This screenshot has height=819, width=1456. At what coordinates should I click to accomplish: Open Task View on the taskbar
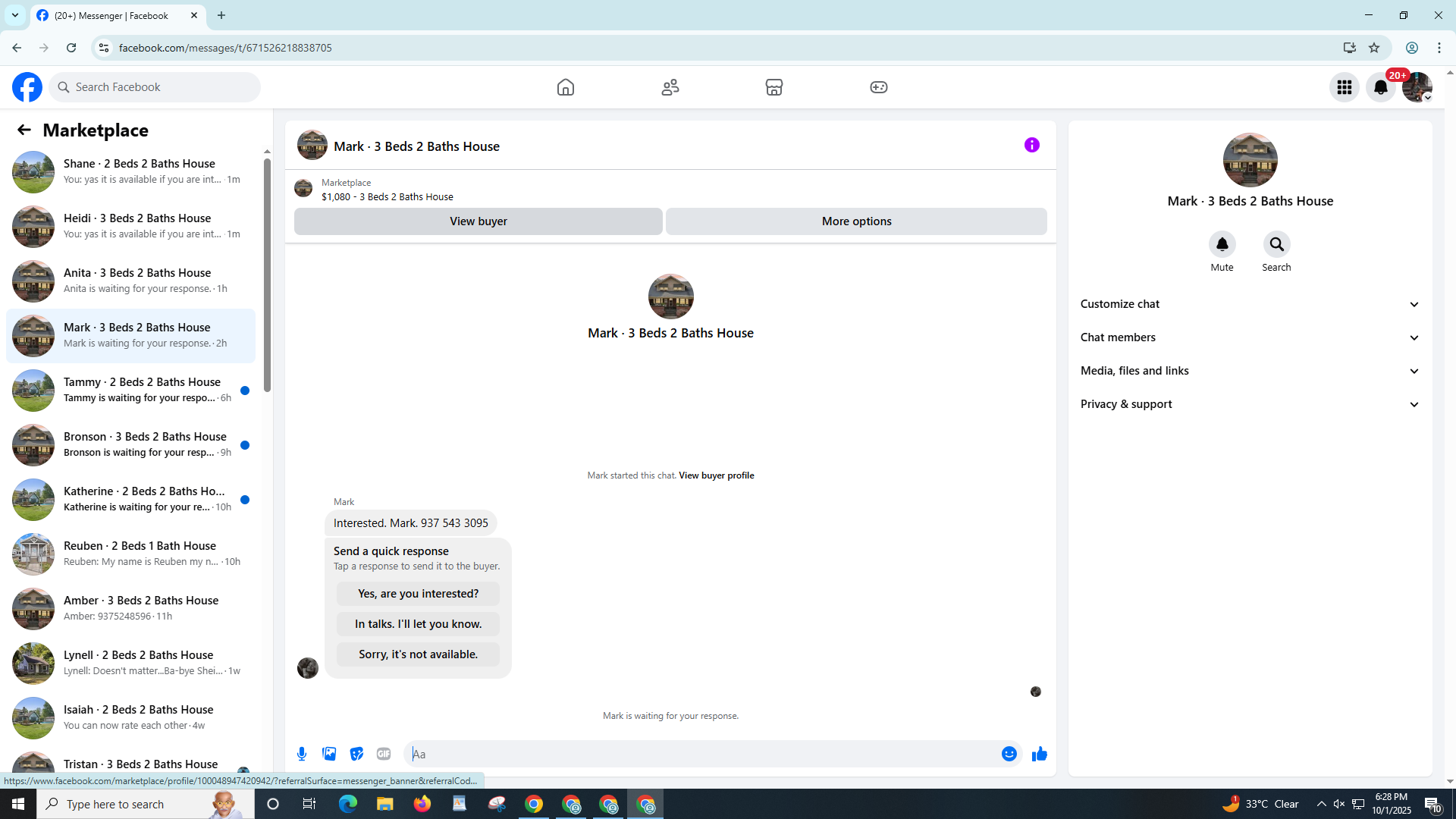[309, 804]
